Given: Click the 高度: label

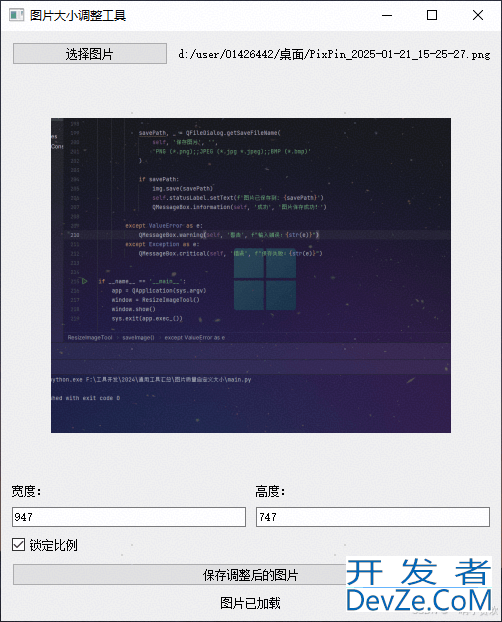Looking at the screenshot, I should point(270,491).
